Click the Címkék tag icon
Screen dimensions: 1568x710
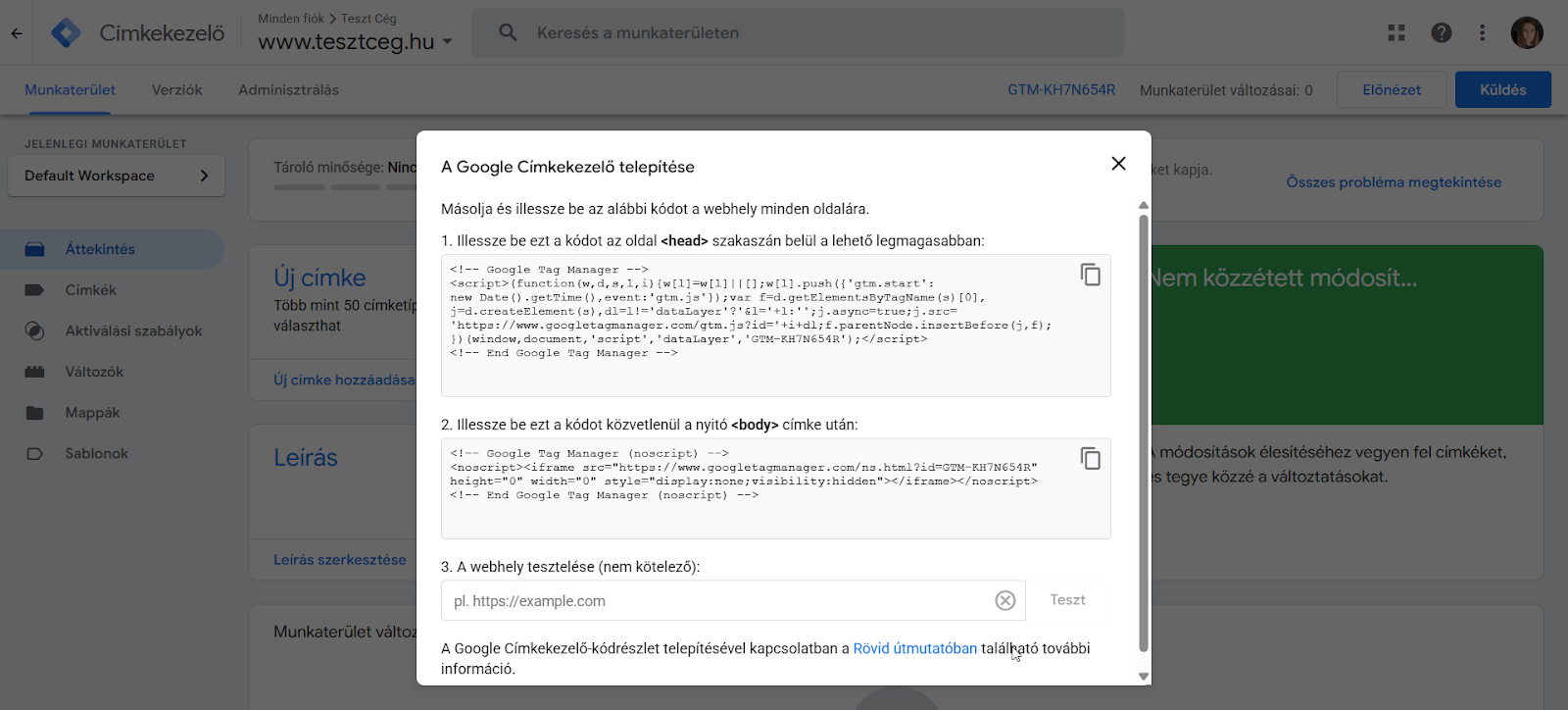(x=35, y=290)
